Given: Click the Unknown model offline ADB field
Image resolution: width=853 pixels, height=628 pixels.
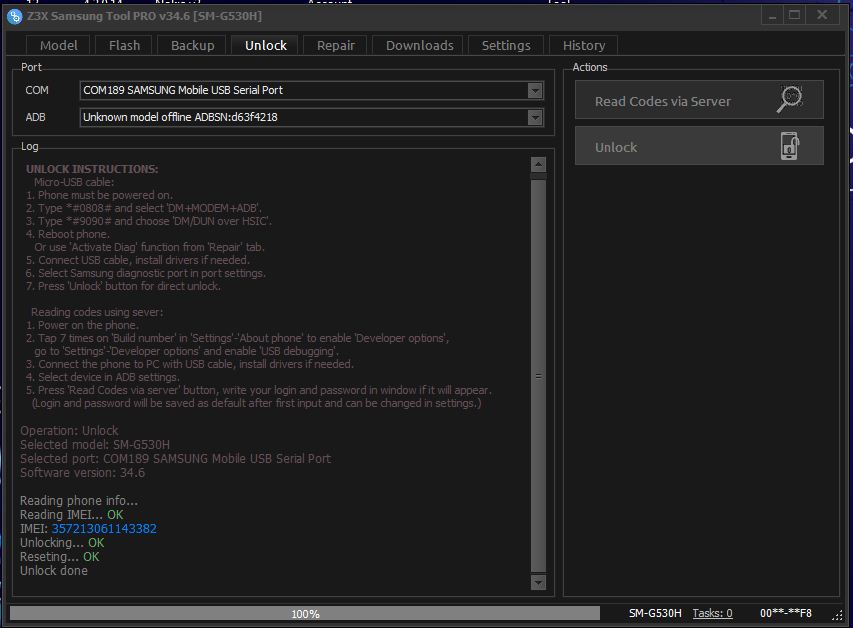Looking at the screenshot, I should pyautogui.click(x=312, y=117).
